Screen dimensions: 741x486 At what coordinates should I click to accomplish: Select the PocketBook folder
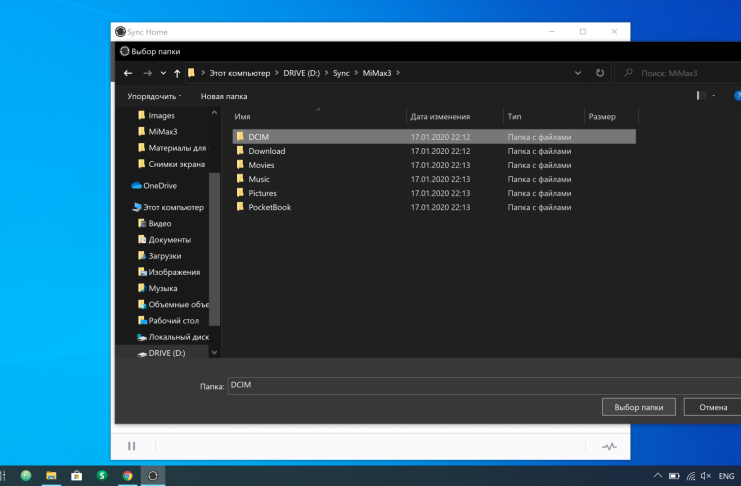pyautogui.click(x=269, y=207)
